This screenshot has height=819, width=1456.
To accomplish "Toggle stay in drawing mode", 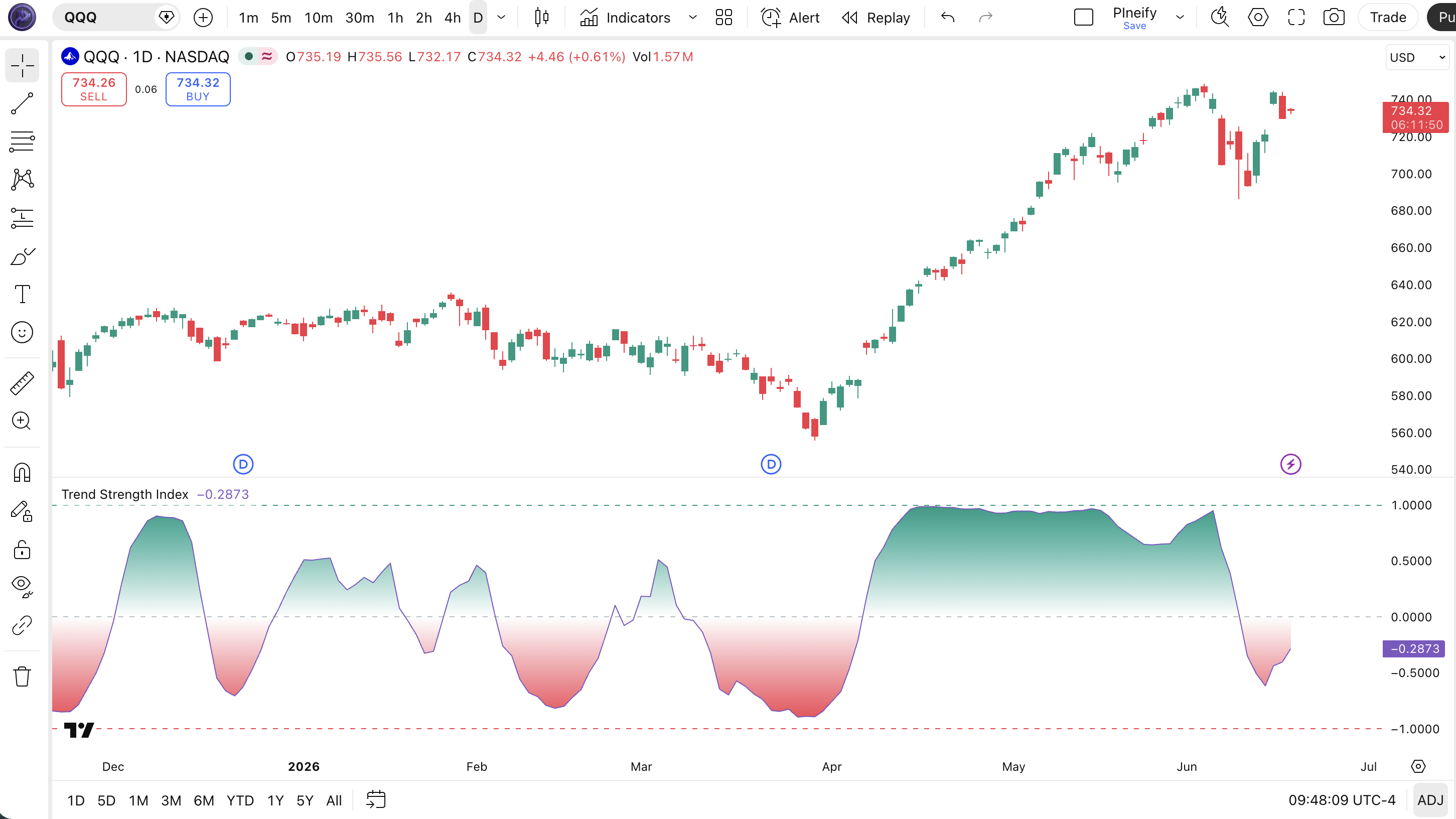I will (22, 511).
